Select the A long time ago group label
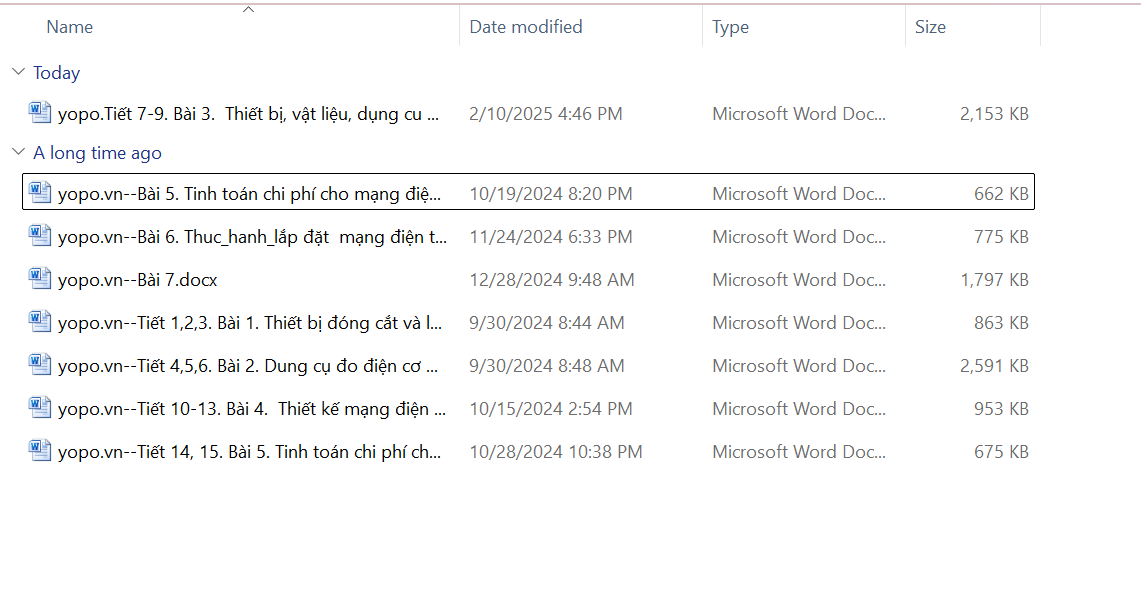 pyautogui.click(x=97, y=153)
